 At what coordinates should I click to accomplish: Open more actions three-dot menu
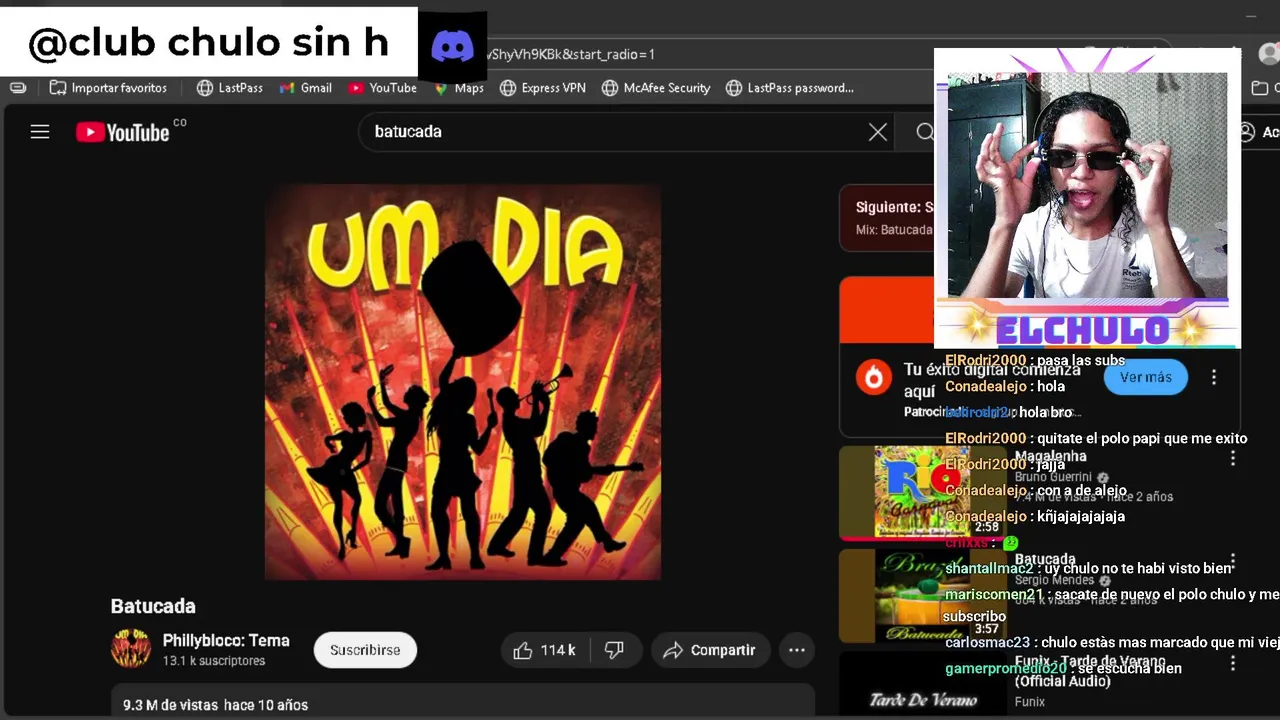[797, 650]
